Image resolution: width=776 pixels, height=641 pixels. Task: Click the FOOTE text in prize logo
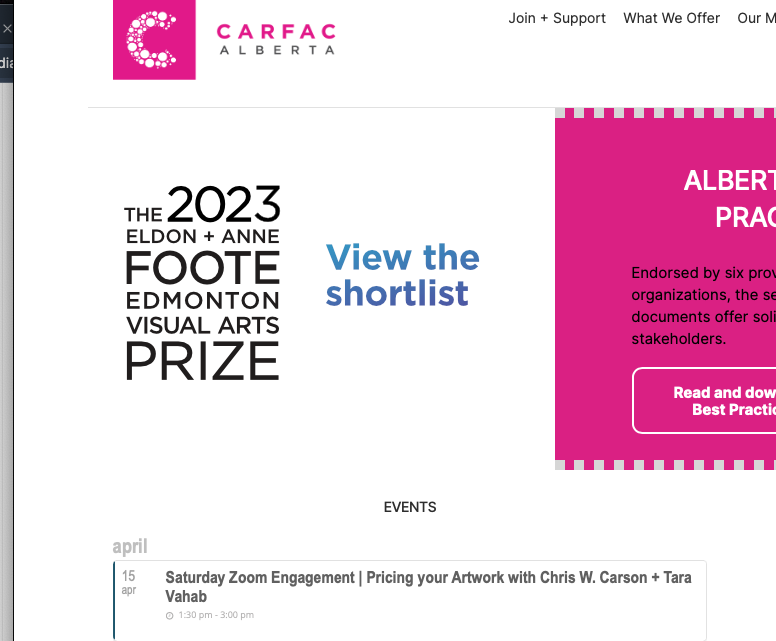coord(203,268)
